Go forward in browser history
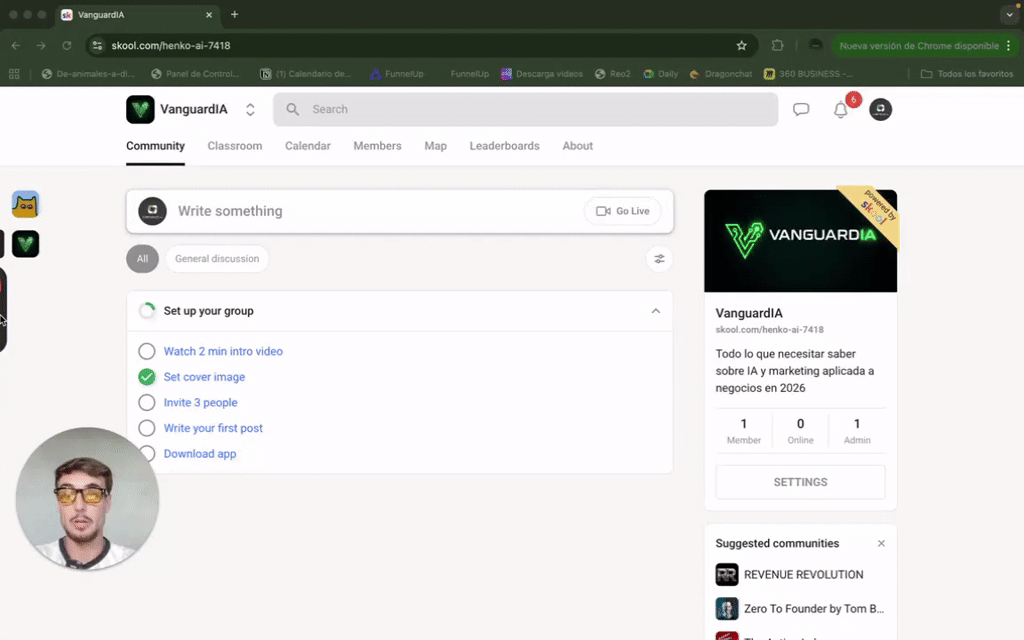The image size is (1024, 640). 41,46
